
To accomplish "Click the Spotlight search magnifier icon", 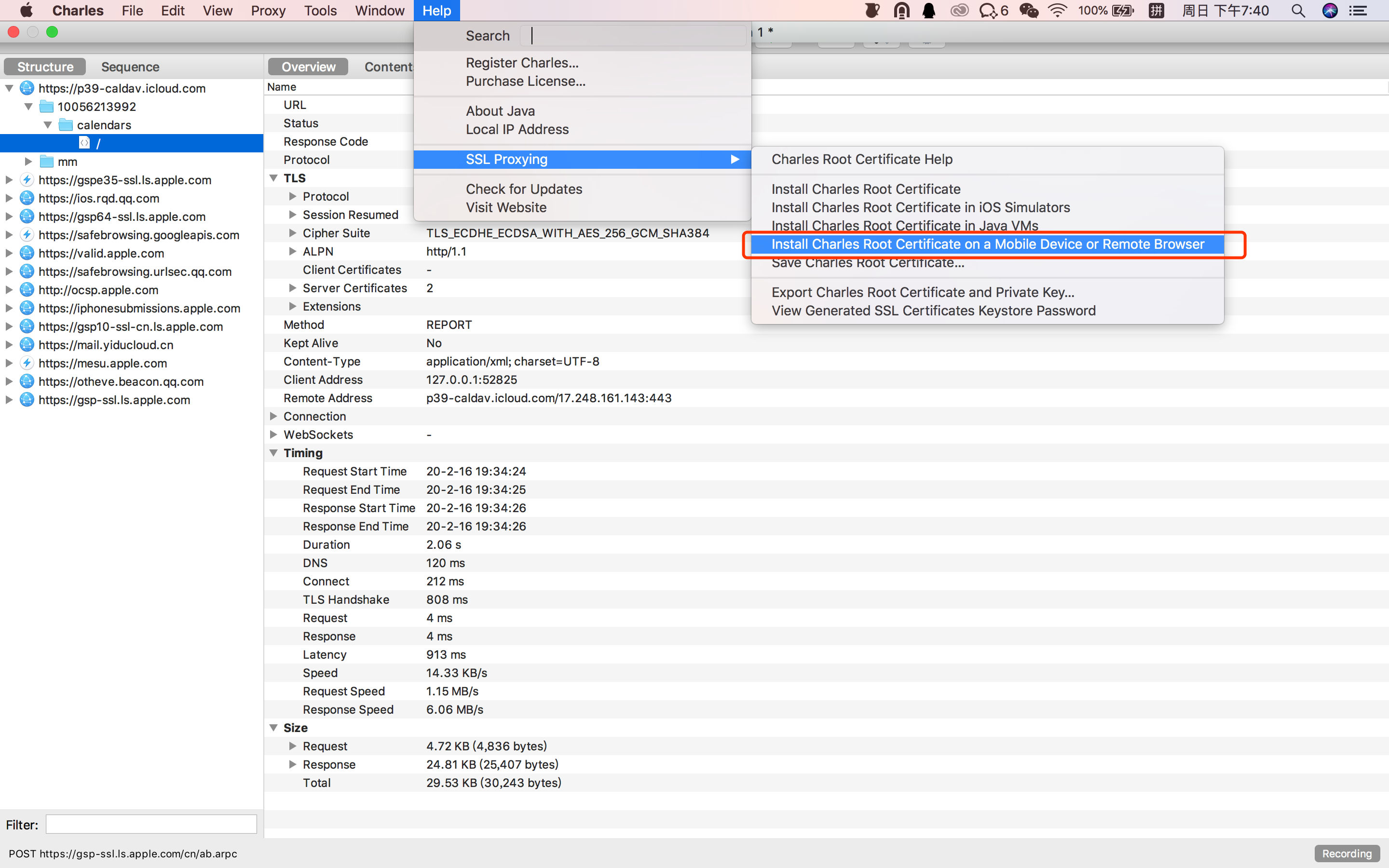I will [1298, 11].
